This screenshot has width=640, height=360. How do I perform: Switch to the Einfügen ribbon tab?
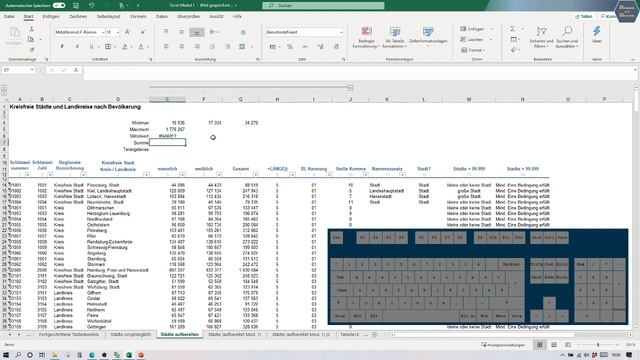[51, 17]
